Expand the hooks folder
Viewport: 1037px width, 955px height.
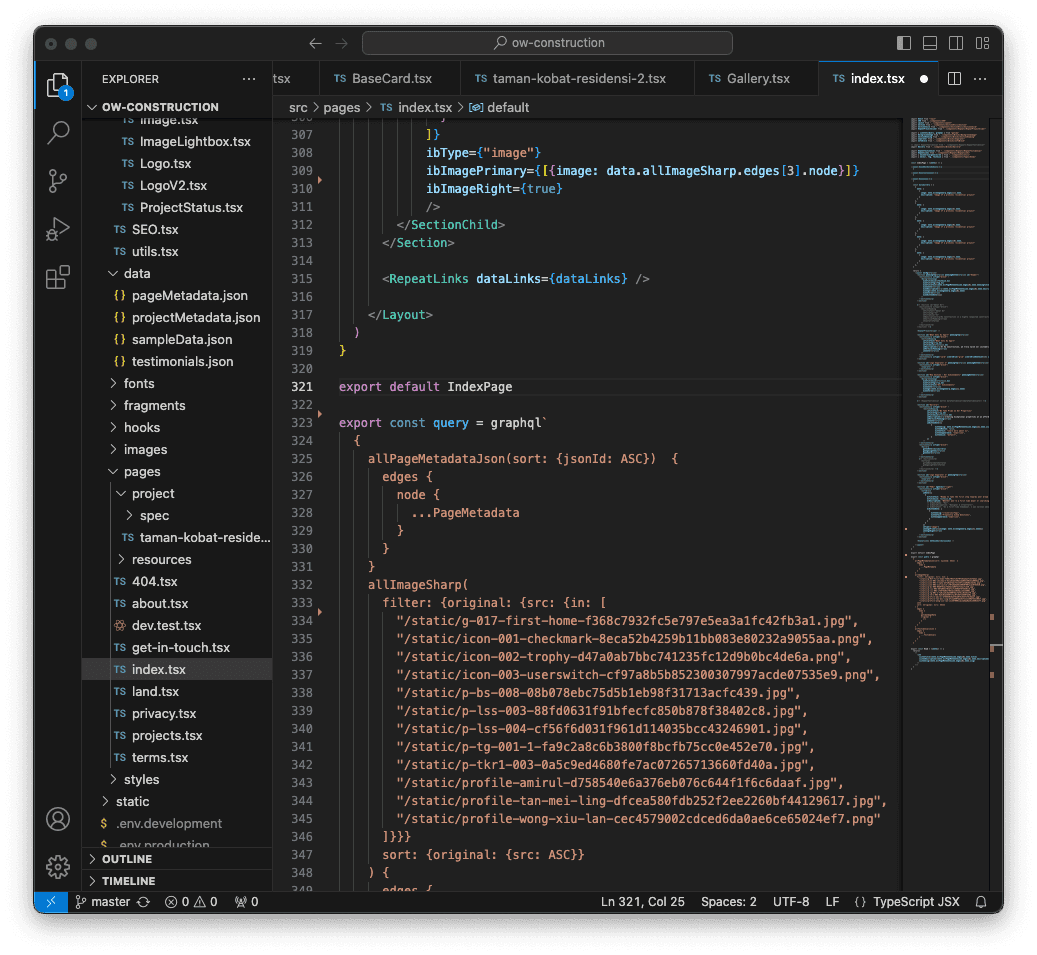(x=142, y=427)
